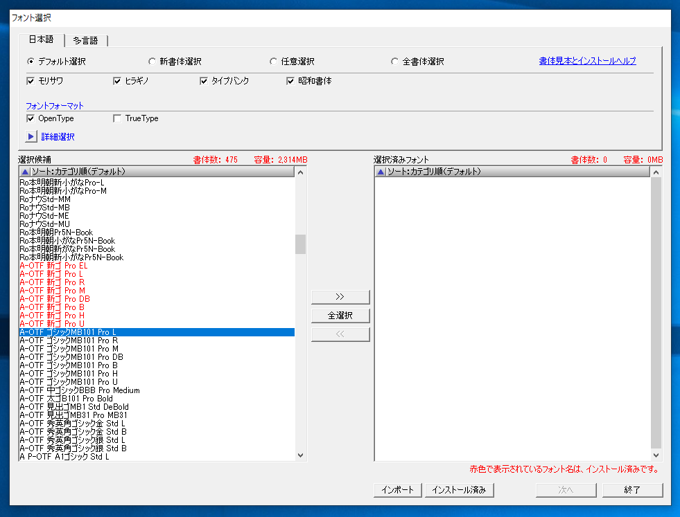Select highlighted A-OTF ゴシックMB101 Pro L row
The width and height of the screenshot is (680, 517).
[157, 332]
